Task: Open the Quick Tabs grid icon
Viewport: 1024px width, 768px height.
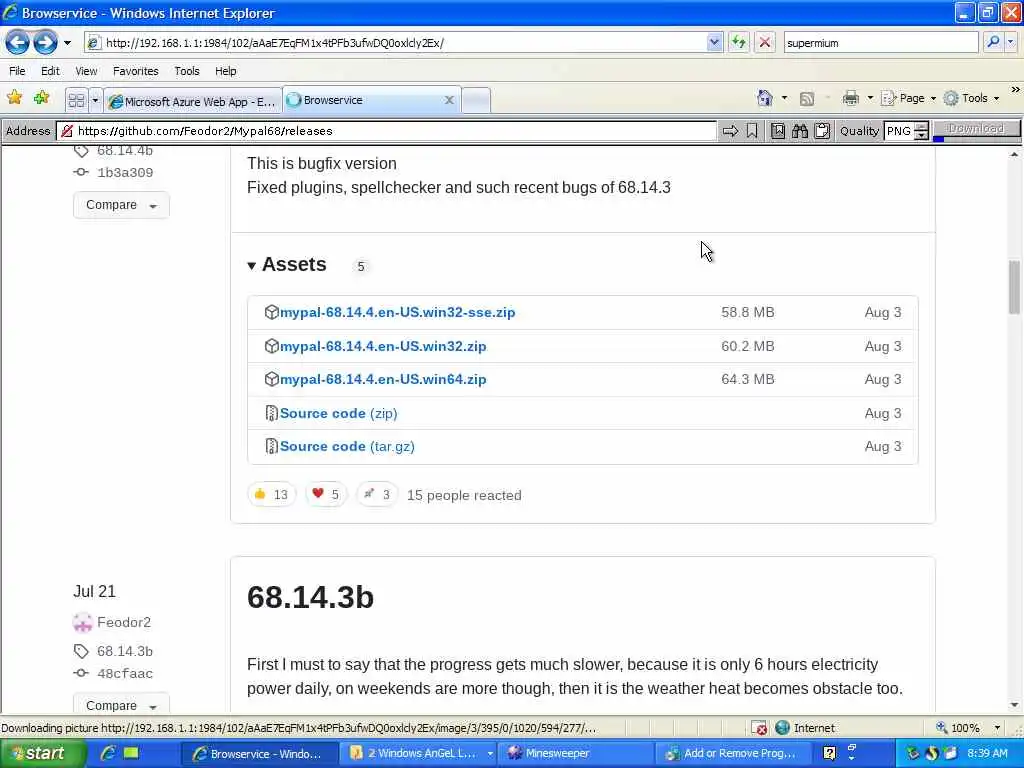Action: [76, 101]
